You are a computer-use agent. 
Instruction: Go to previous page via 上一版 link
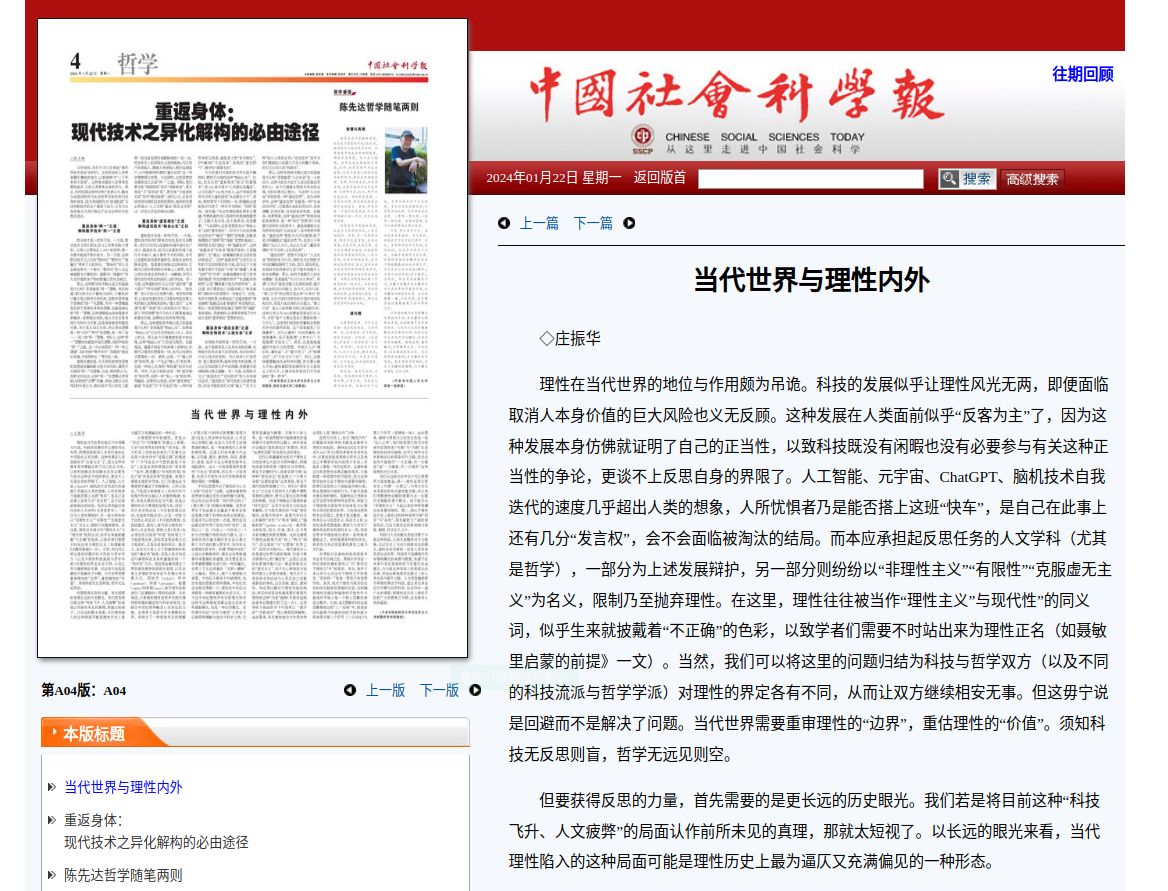(385, 690)
